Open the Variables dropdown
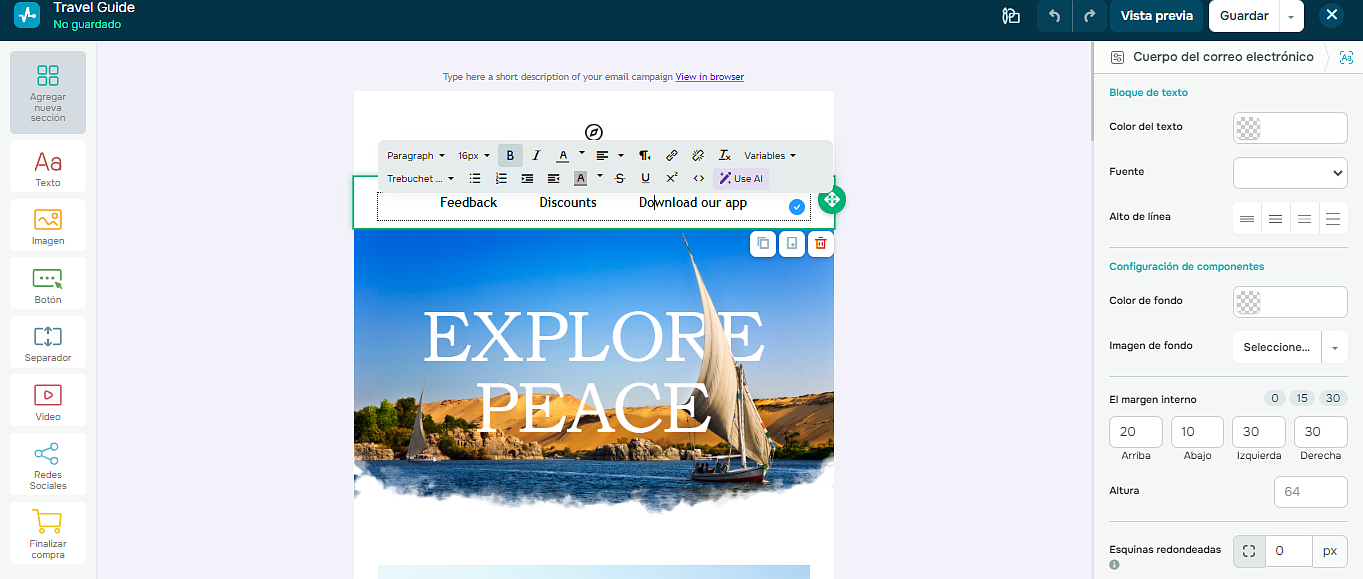The width and height of the screenshot is (1363, 579). (770, 155)
